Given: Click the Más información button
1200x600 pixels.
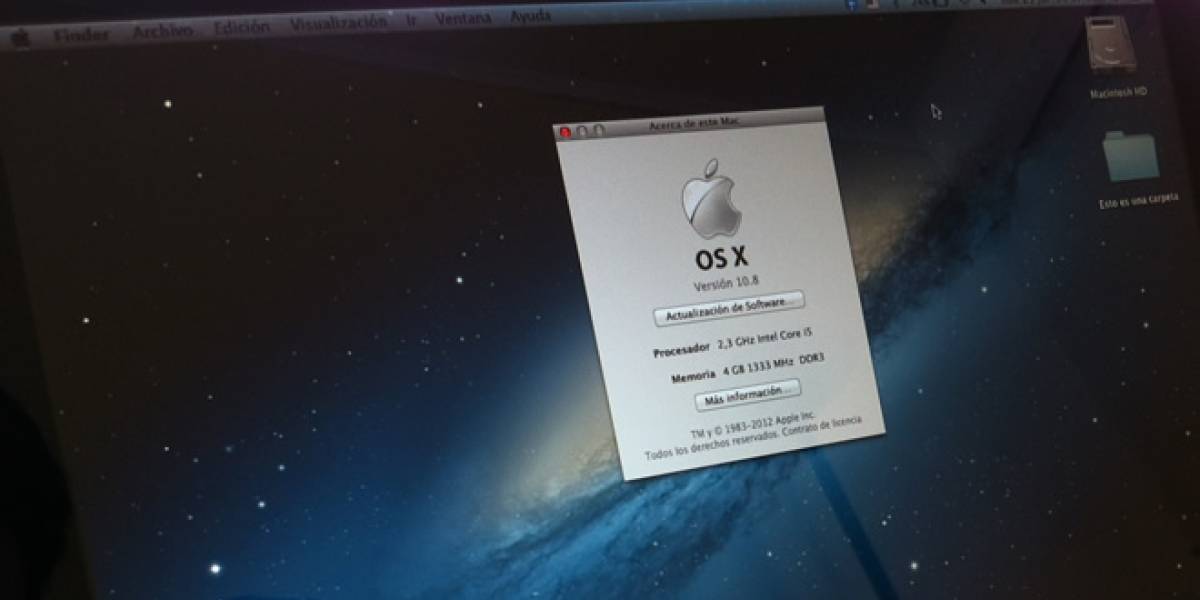Looking at the screenshot, I should (x=747, y=395).
